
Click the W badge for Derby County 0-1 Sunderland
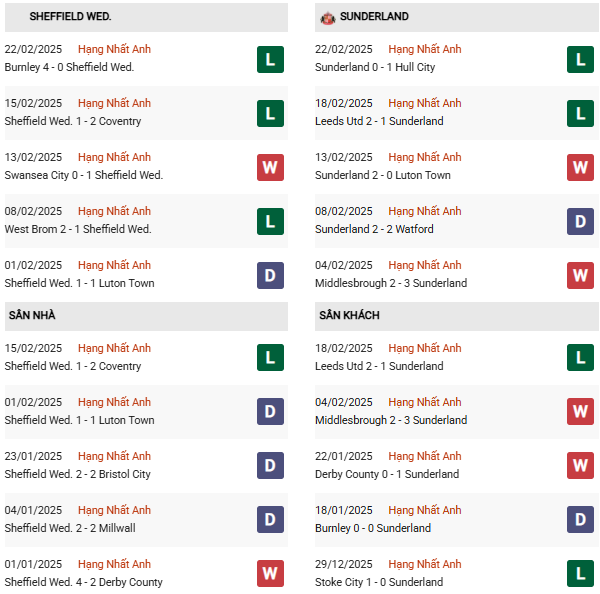pyautogui.click(x=580, y=466)
